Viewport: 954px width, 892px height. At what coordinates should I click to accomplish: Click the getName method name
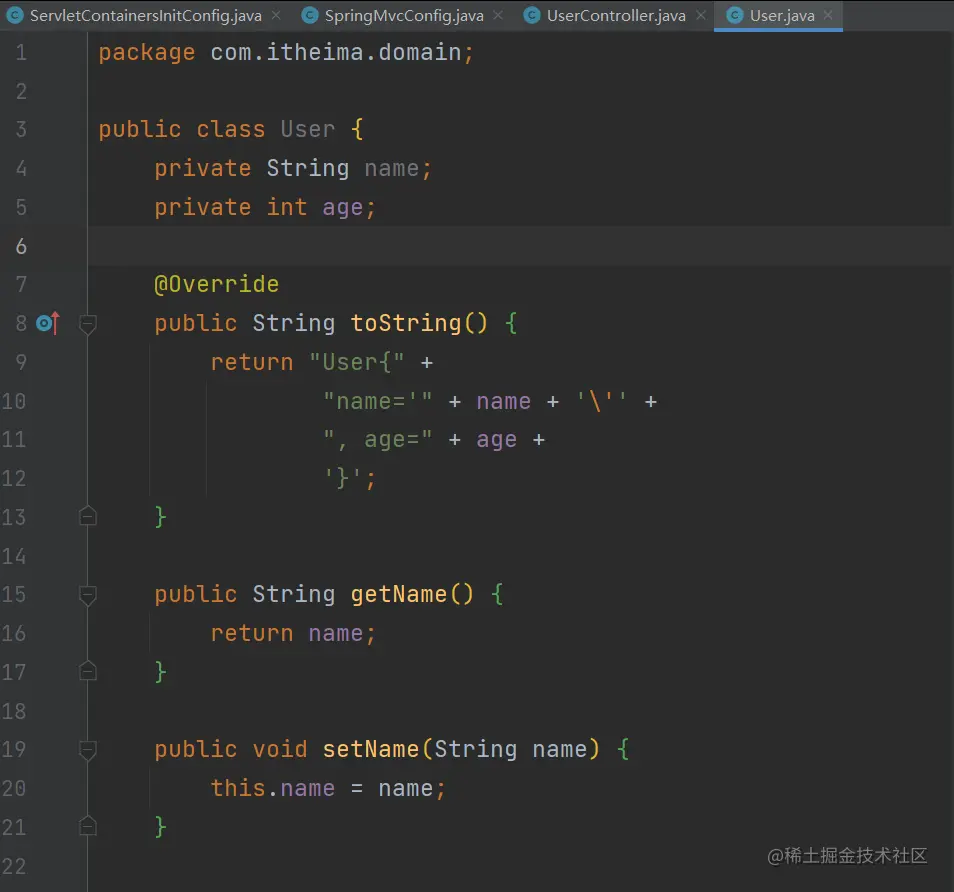click(399, 594)
